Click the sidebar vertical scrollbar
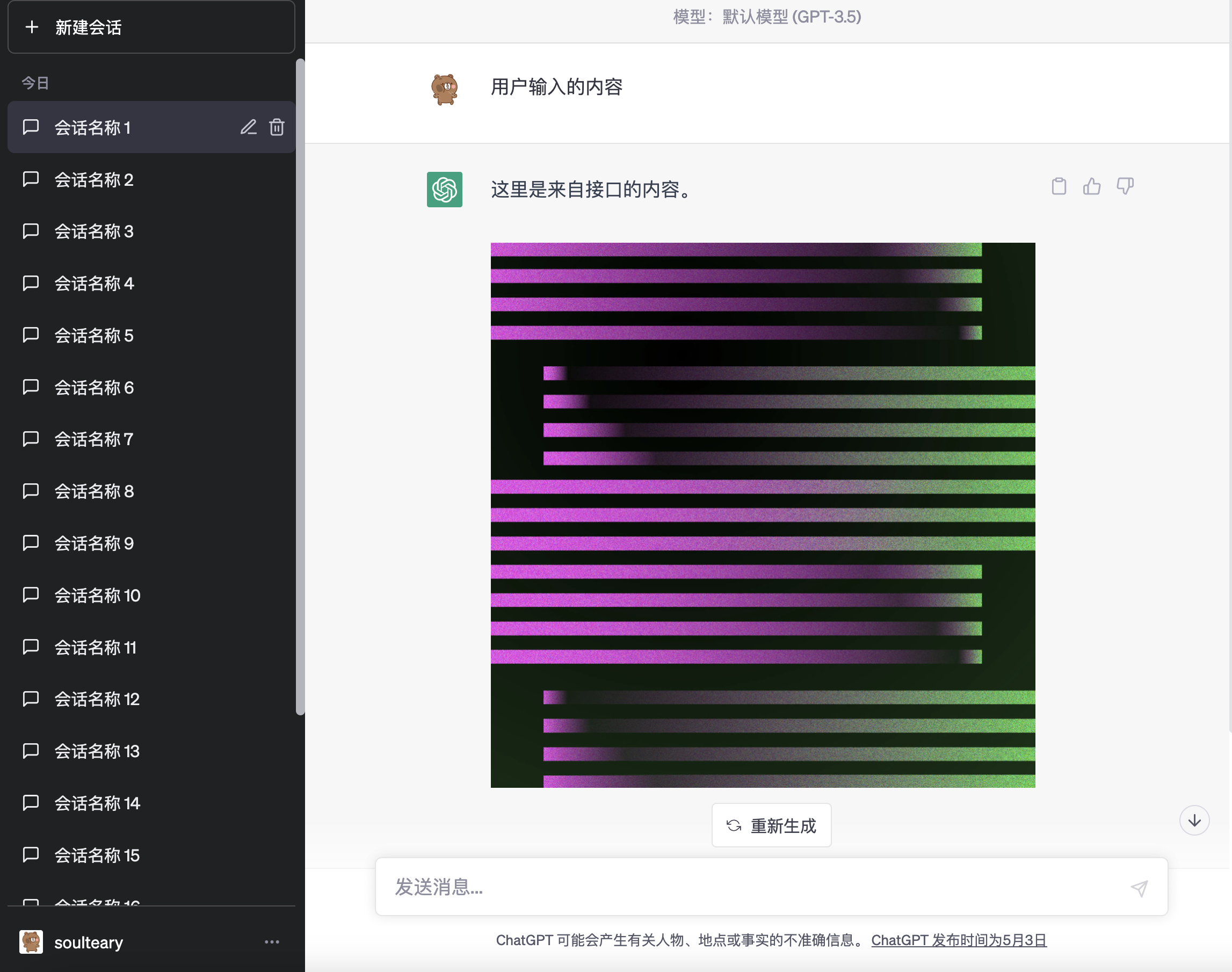Viewport: 1232px width, 972px height. (x=300, y=387)
